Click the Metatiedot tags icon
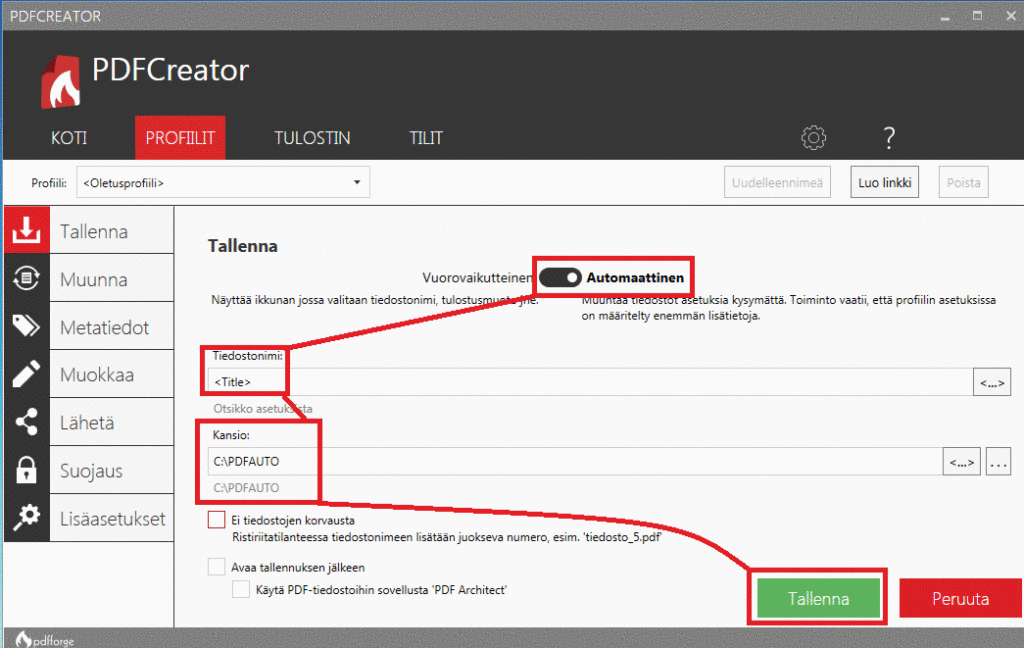 pos(27,326)
